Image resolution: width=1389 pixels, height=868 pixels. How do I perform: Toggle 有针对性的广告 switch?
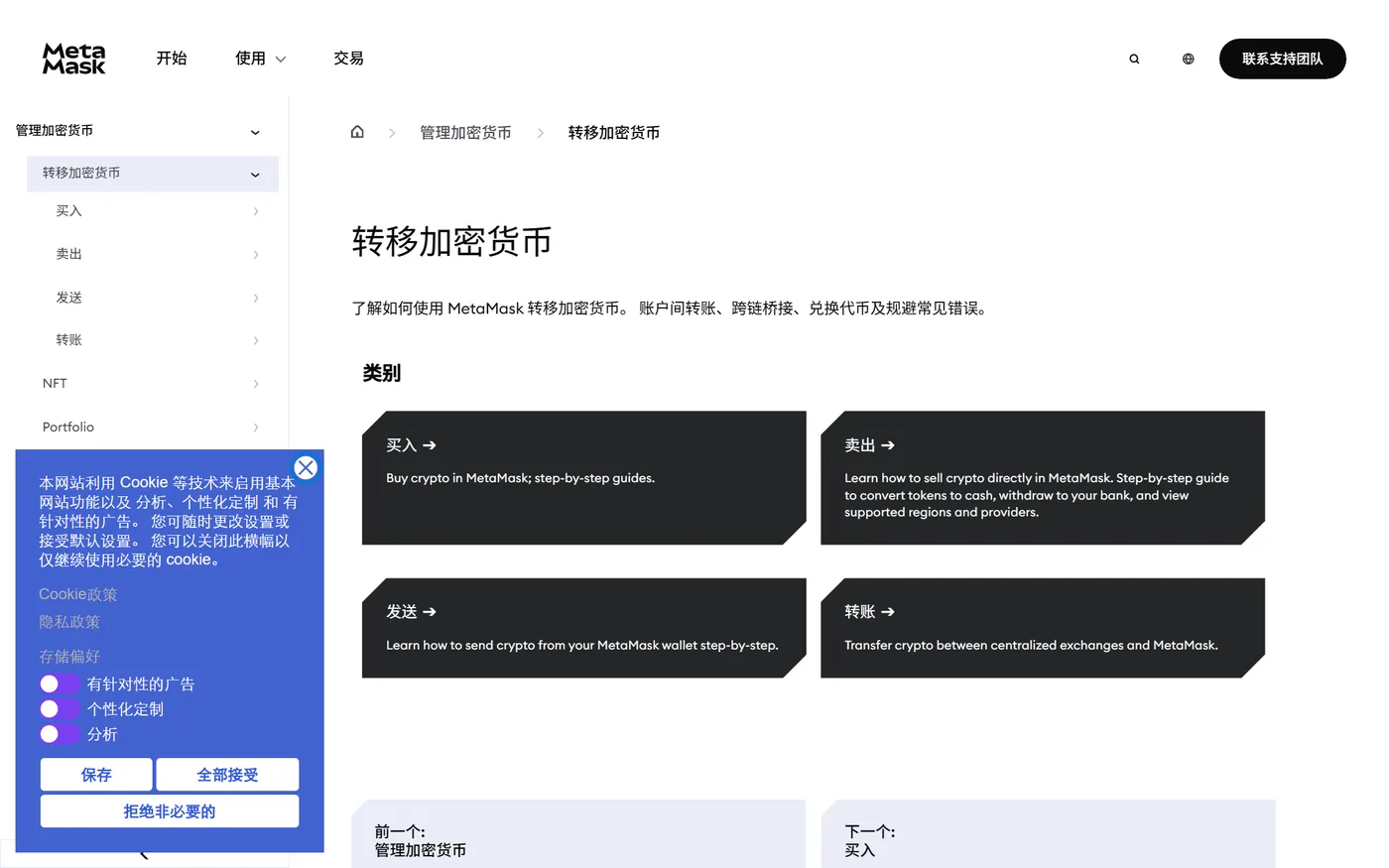coord(60,683)
